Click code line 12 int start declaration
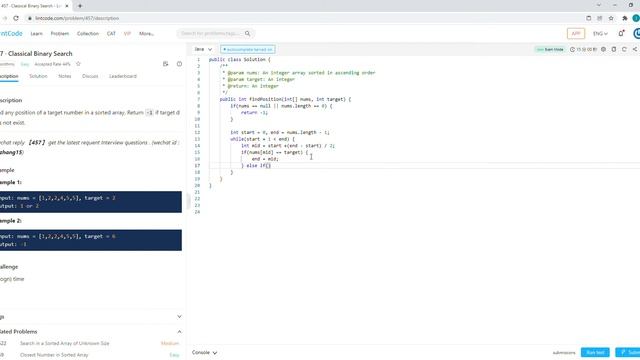Viewport: 640px width, 360px height. [x=280, y=132]
